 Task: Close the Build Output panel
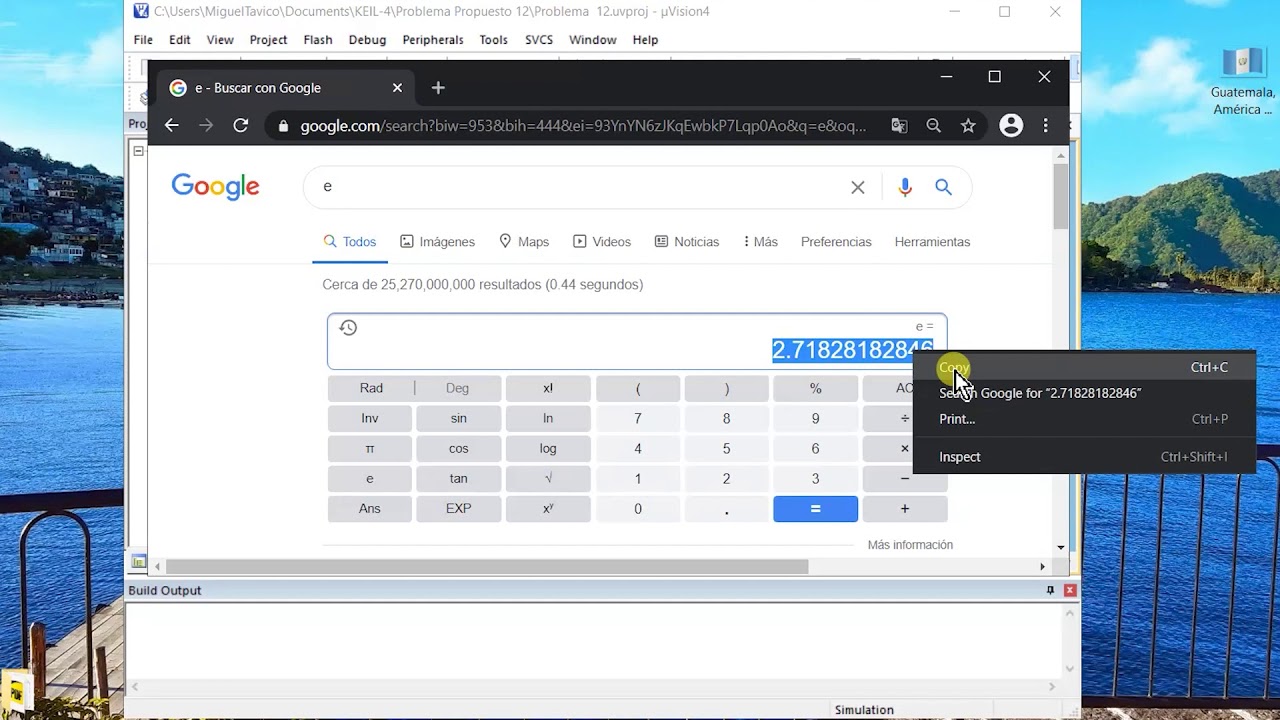tap(1070, 590)
